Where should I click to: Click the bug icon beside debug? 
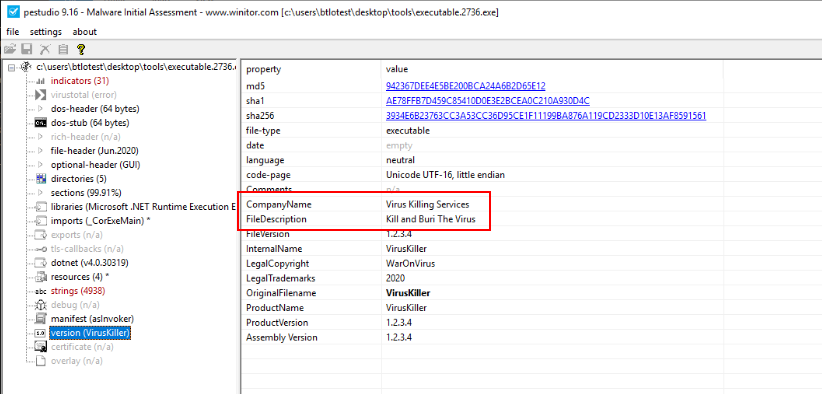40,304
